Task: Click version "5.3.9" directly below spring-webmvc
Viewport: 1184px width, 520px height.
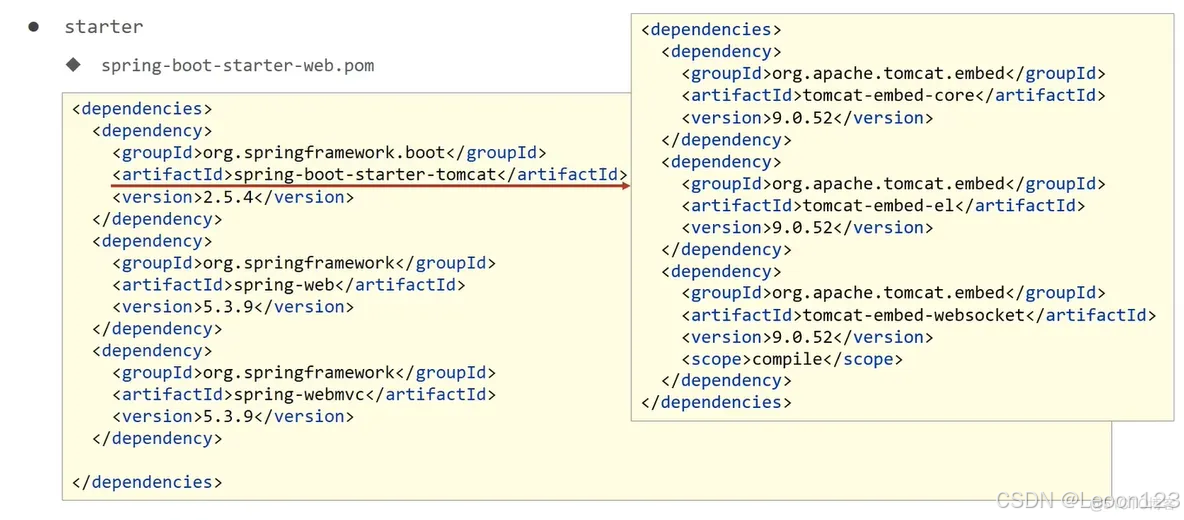Action: point(233,416)
